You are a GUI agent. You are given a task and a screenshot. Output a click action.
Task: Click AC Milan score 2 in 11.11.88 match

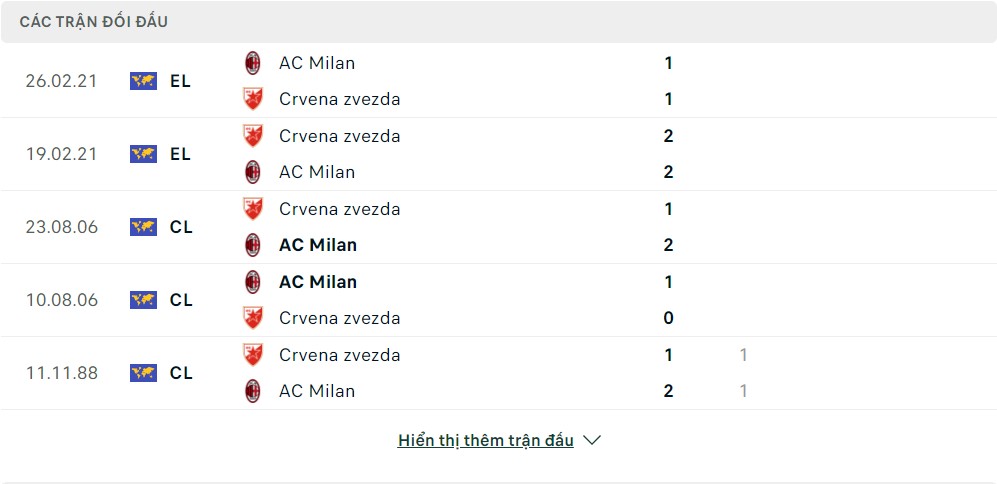click(x=668, y=391)
